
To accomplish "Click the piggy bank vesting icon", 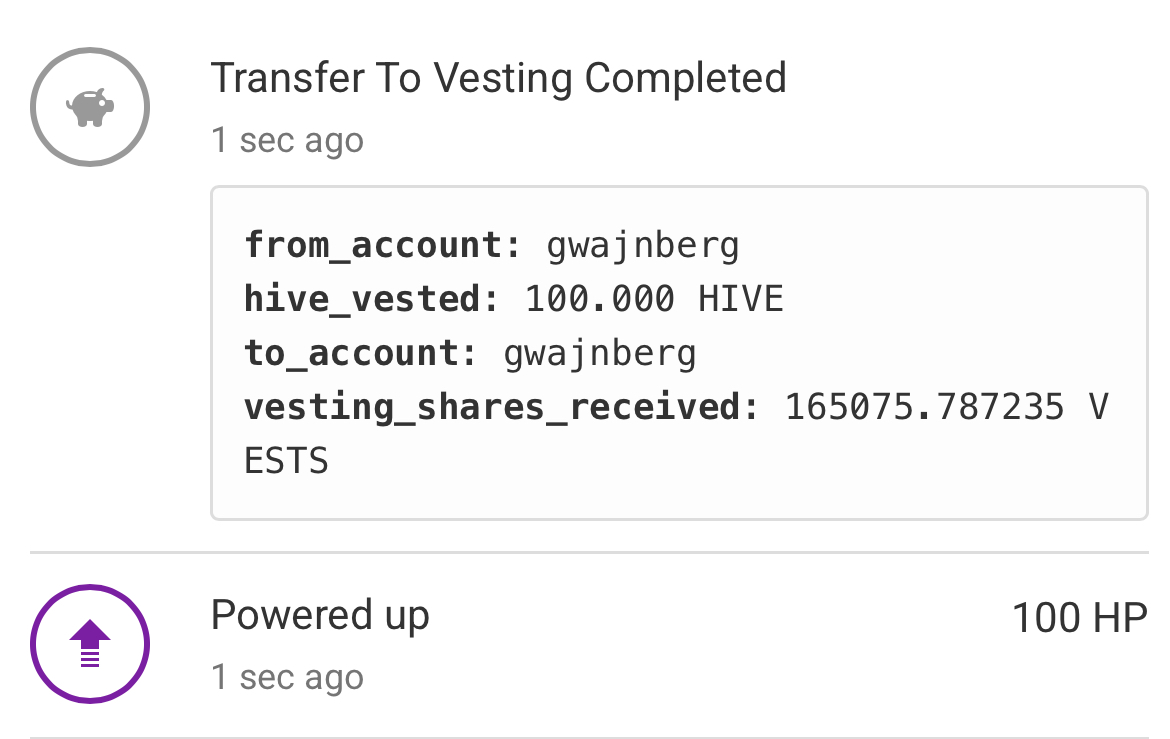I will click(90, 107).
